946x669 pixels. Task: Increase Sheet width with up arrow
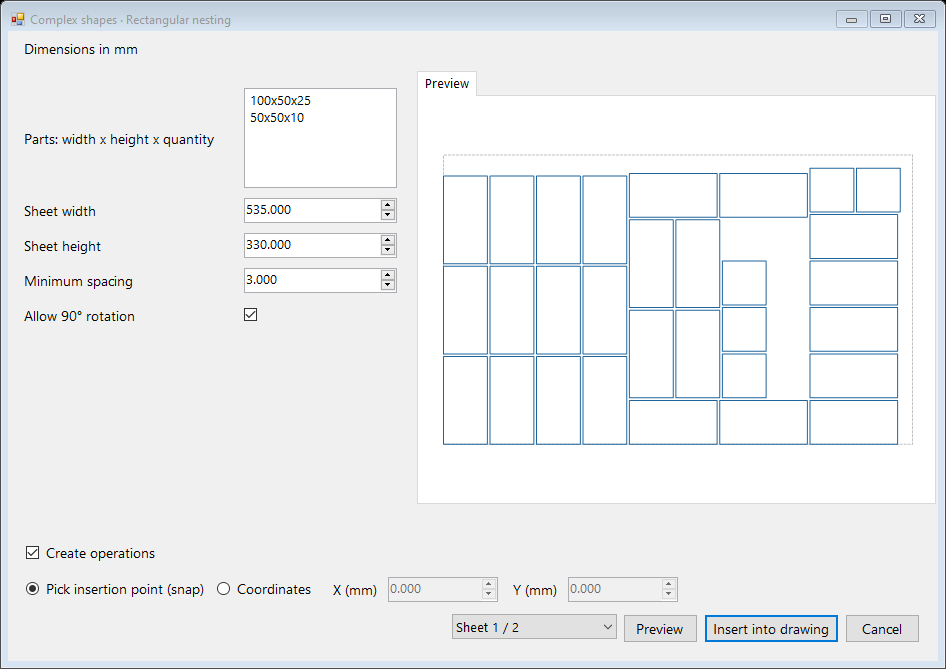pyautogui.click(x=388, y=205)
